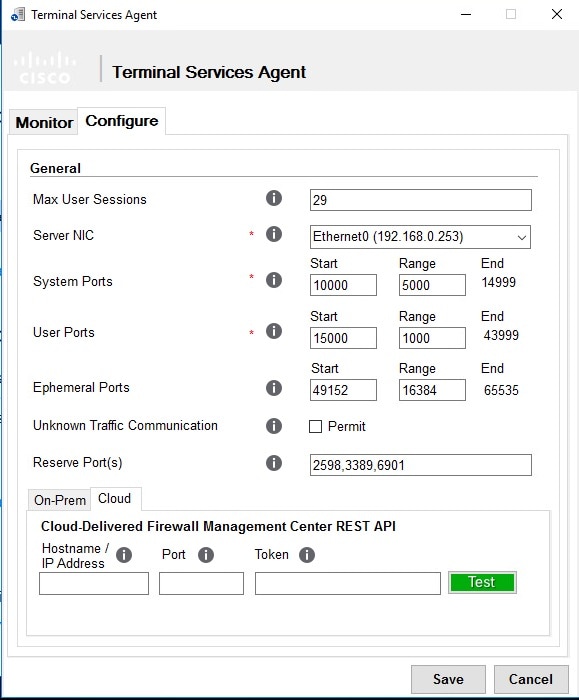
Task: Click the General section heading
Action: (x=55, y=168)
